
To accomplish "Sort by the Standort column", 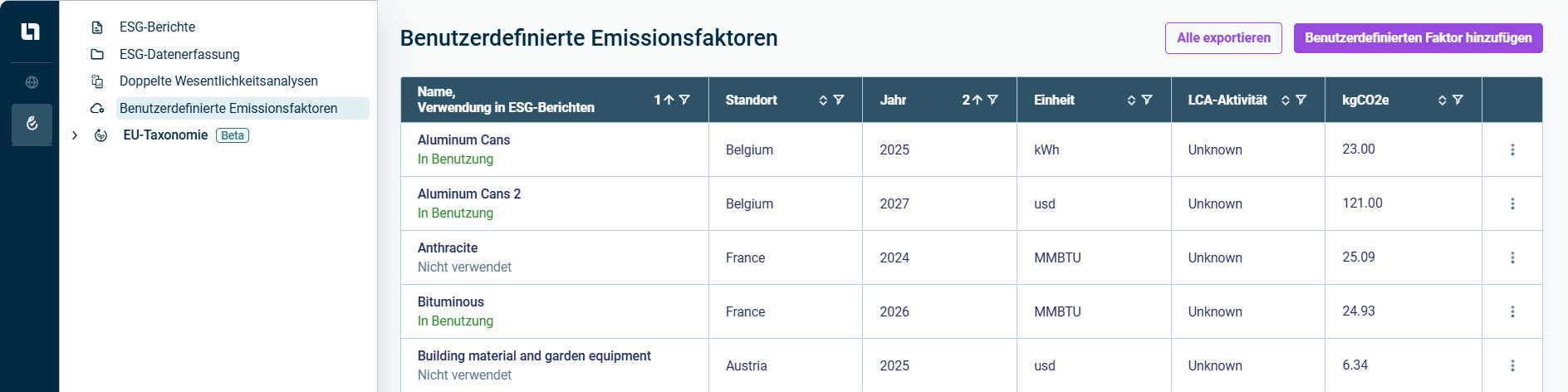I will tap(823, 100).
